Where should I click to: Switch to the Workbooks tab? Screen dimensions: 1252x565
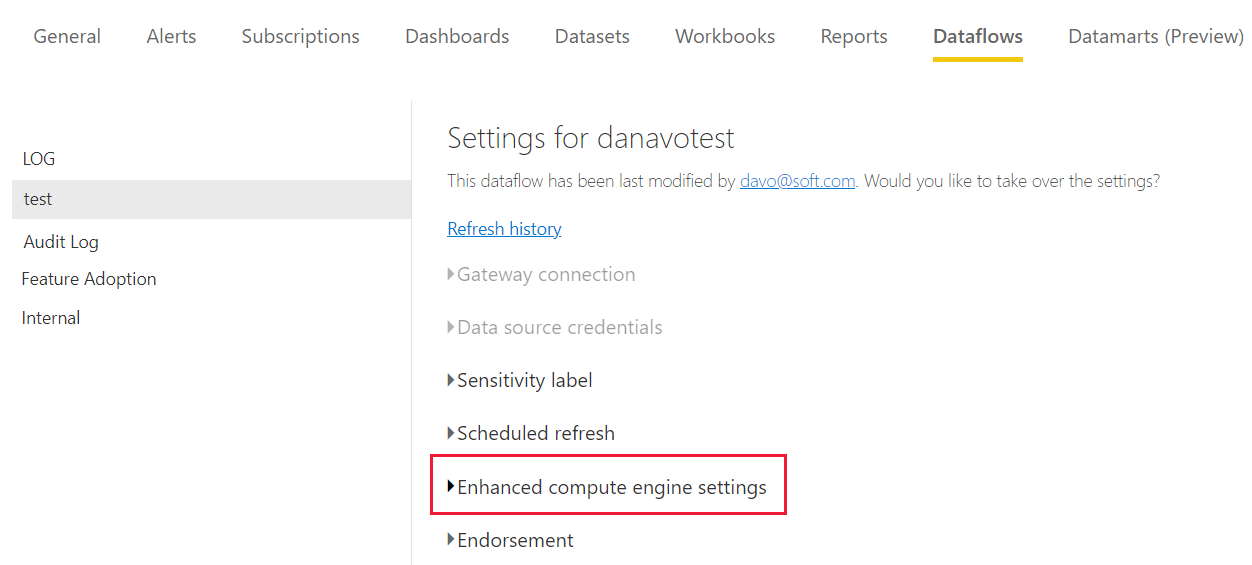725,37
